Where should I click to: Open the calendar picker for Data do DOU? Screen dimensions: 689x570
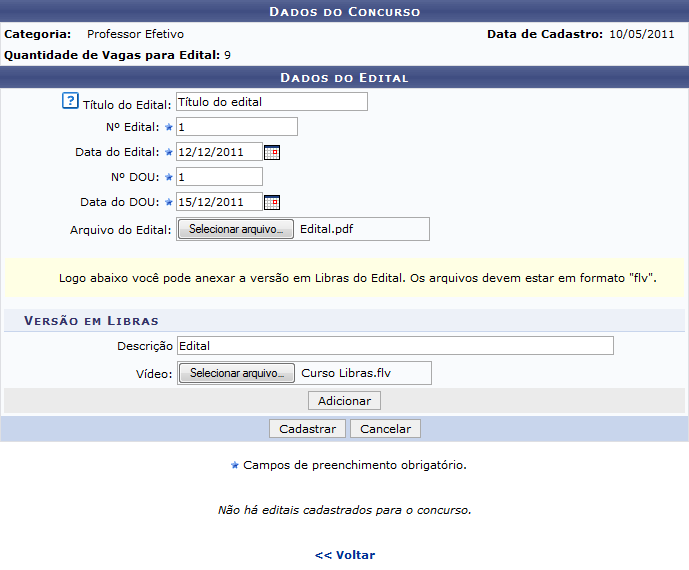(x=271, y=202)
